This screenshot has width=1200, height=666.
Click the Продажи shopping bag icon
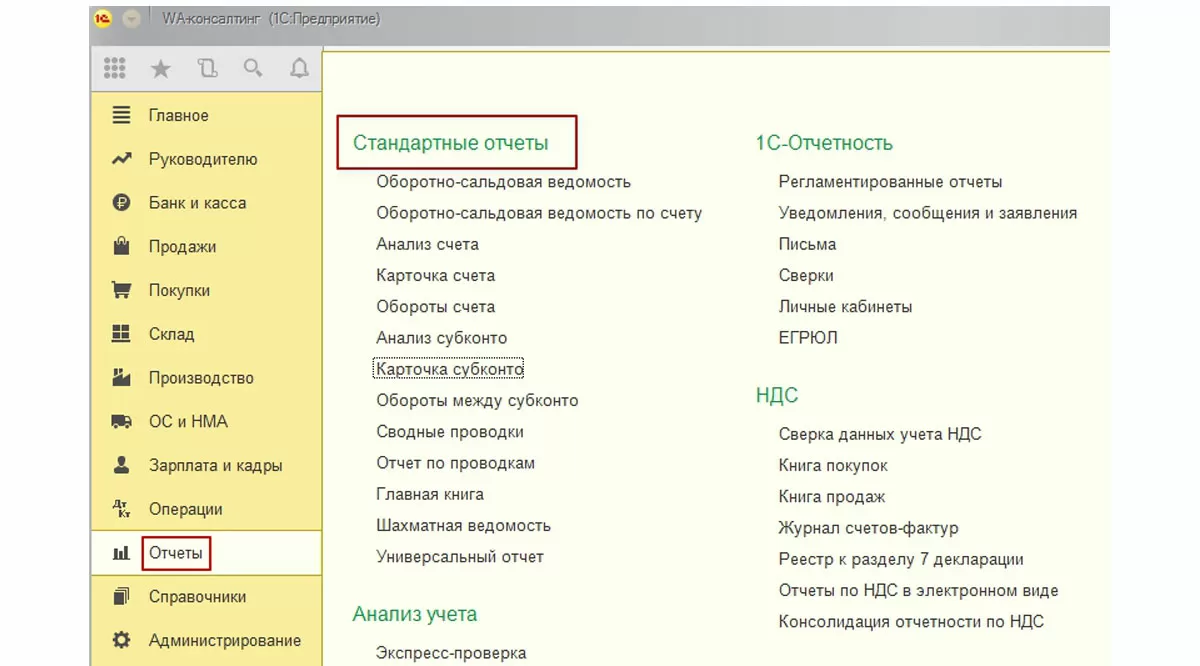(121, 246)
